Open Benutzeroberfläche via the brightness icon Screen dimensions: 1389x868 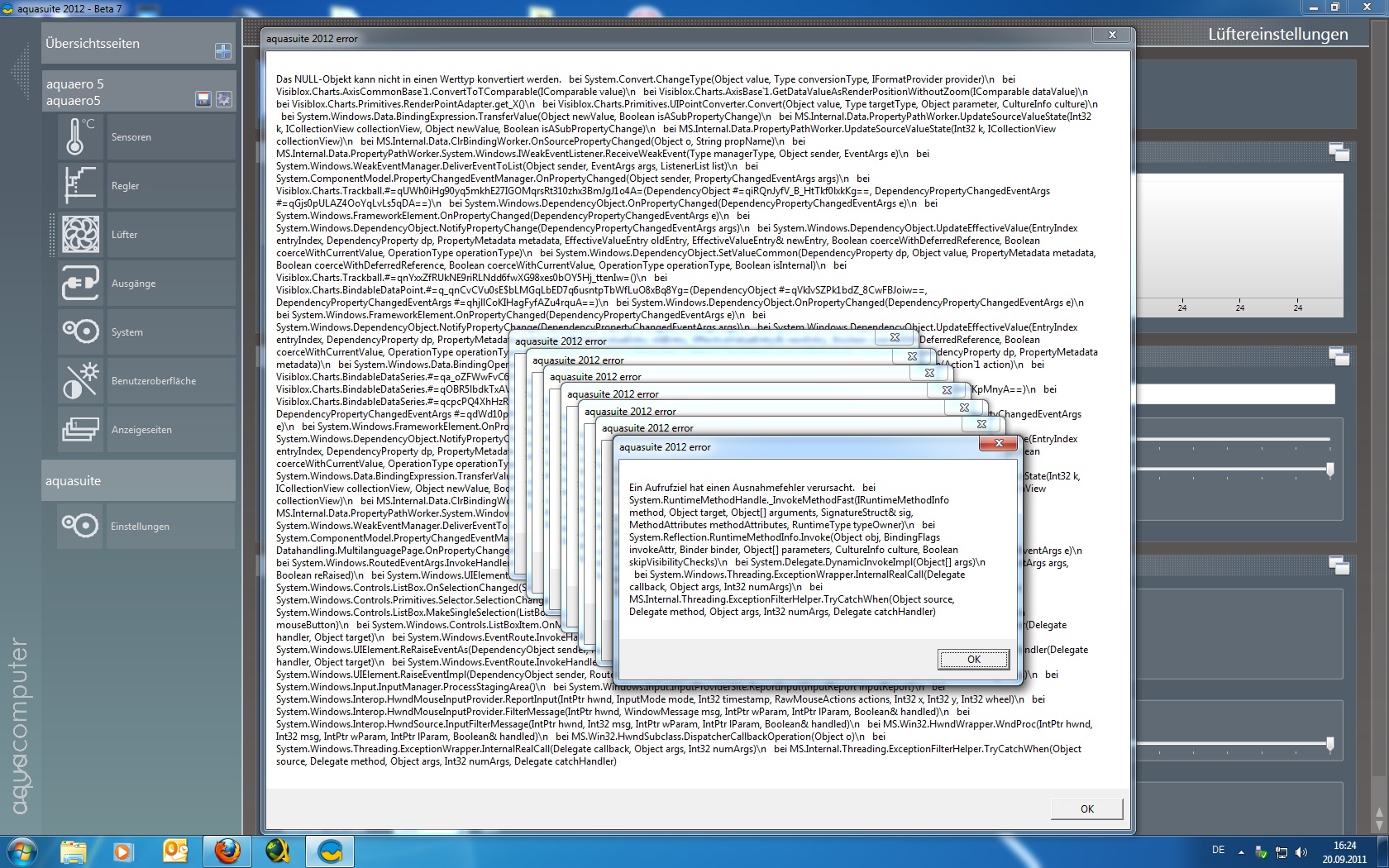tap(80, 380)
